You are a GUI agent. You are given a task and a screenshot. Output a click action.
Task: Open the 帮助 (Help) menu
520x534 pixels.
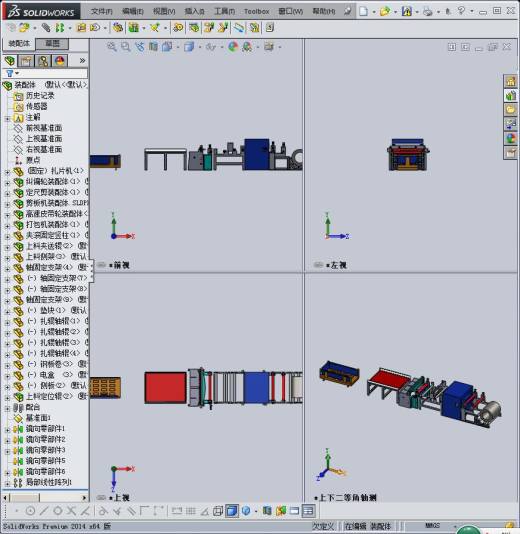(x=324, y=11)
